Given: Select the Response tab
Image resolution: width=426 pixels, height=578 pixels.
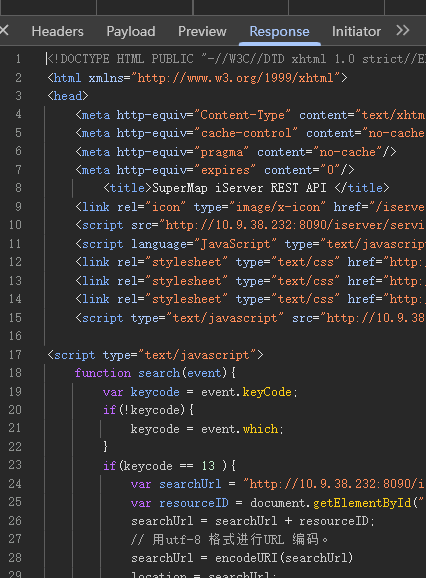Looking at the screenshot, I should 279,31.
